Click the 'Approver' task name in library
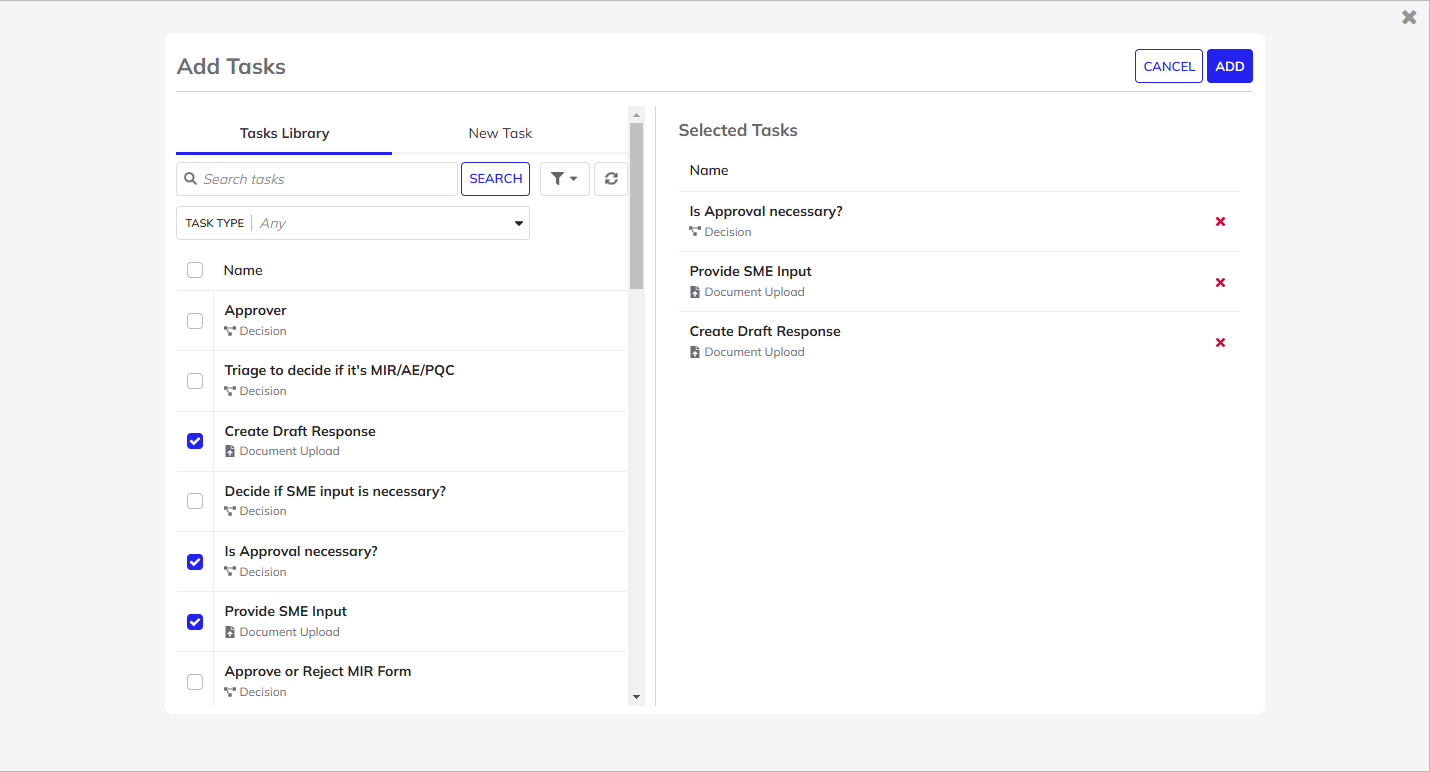This screenshot has height=772, width=1430. point(256,310)
